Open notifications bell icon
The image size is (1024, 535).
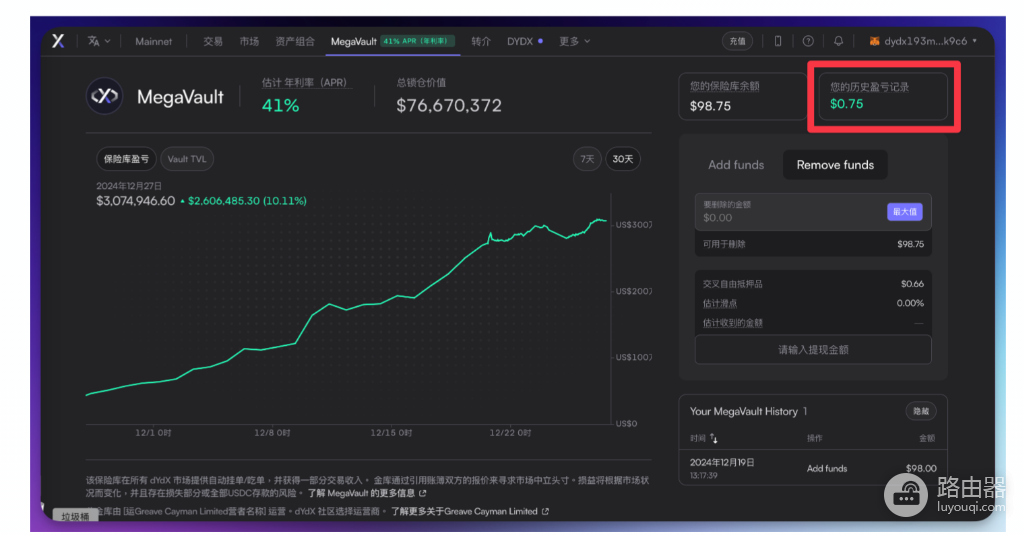[x=839, y=41]
